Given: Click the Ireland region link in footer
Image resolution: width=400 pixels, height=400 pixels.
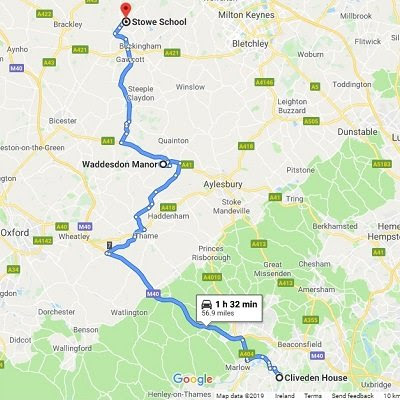Looking at the screenshot, I should coord(285,396).
